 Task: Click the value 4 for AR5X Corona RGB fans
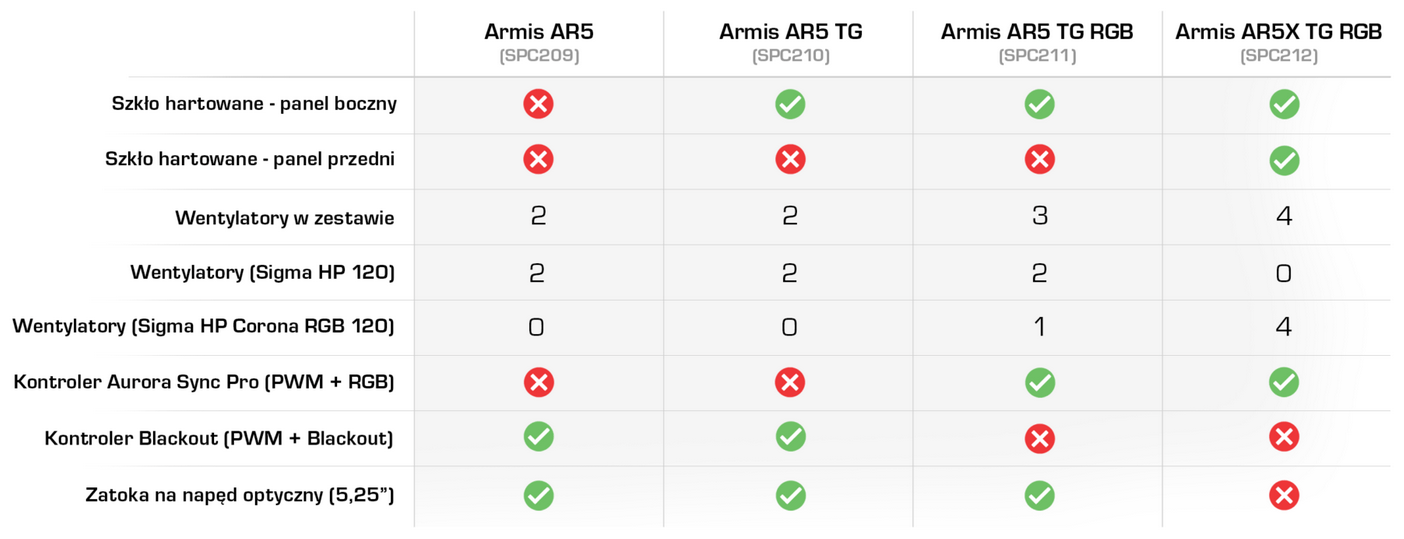tap(1284, 326)
